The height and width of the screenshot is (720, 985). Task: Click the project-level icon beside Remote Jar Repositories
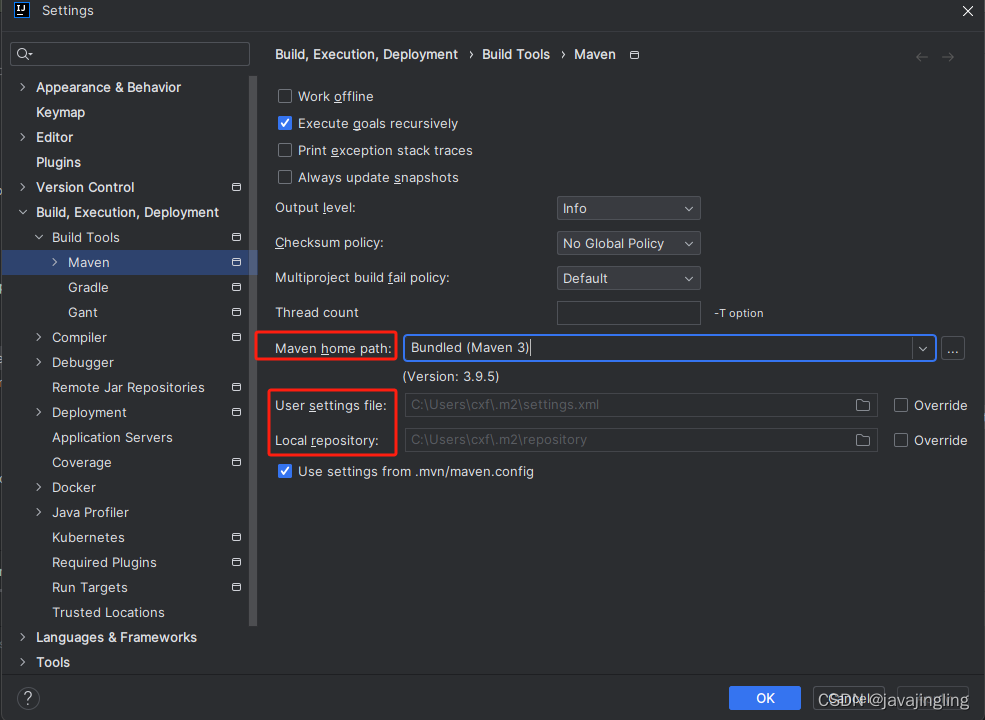236,387
